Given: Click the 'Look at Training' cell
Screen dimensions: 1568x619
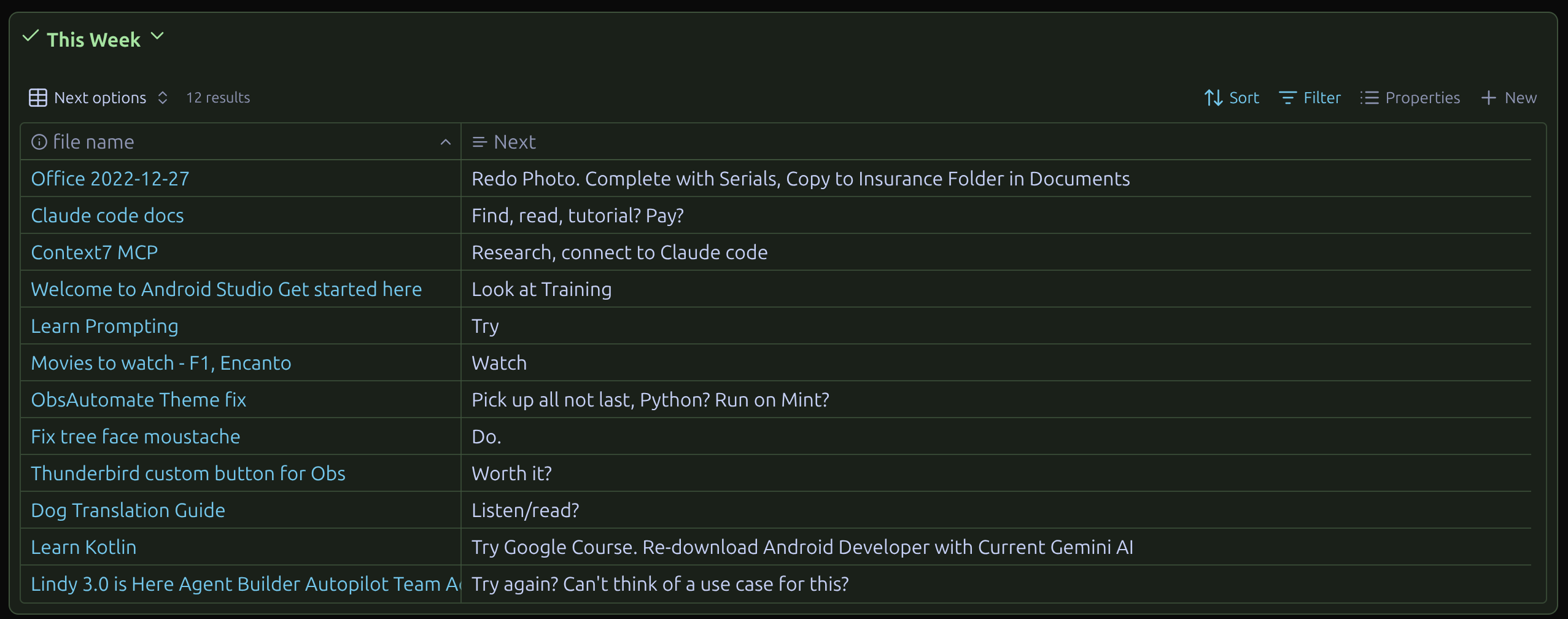Looking at the screenshot, I should click(996, 289).
